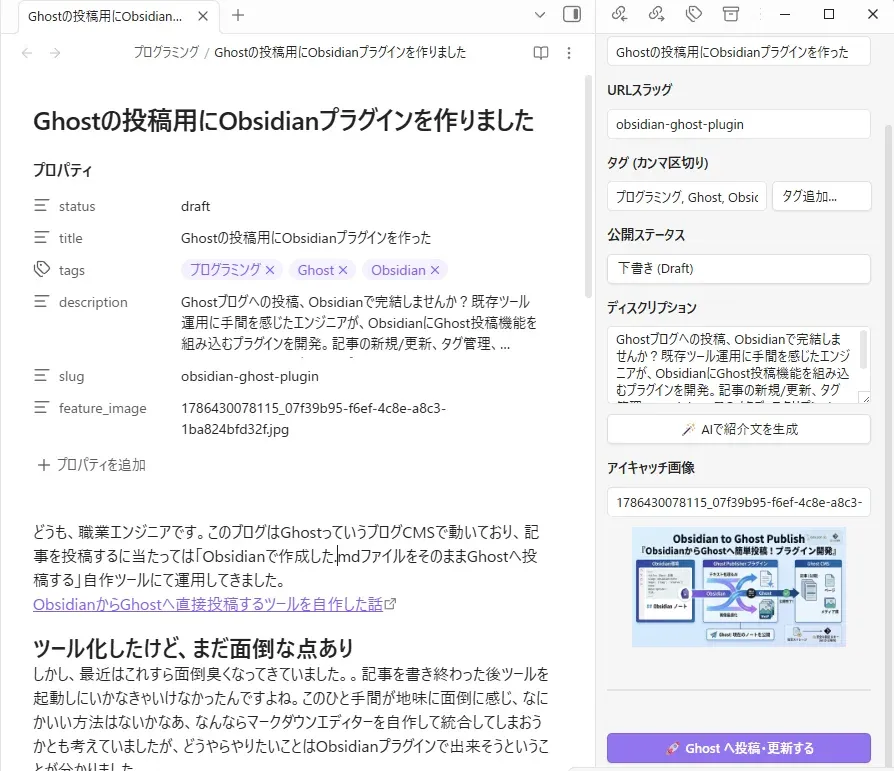The height and width of the screenshot is (771, 894).
Task: Navigate back with the left arrow
Action: 27,53
